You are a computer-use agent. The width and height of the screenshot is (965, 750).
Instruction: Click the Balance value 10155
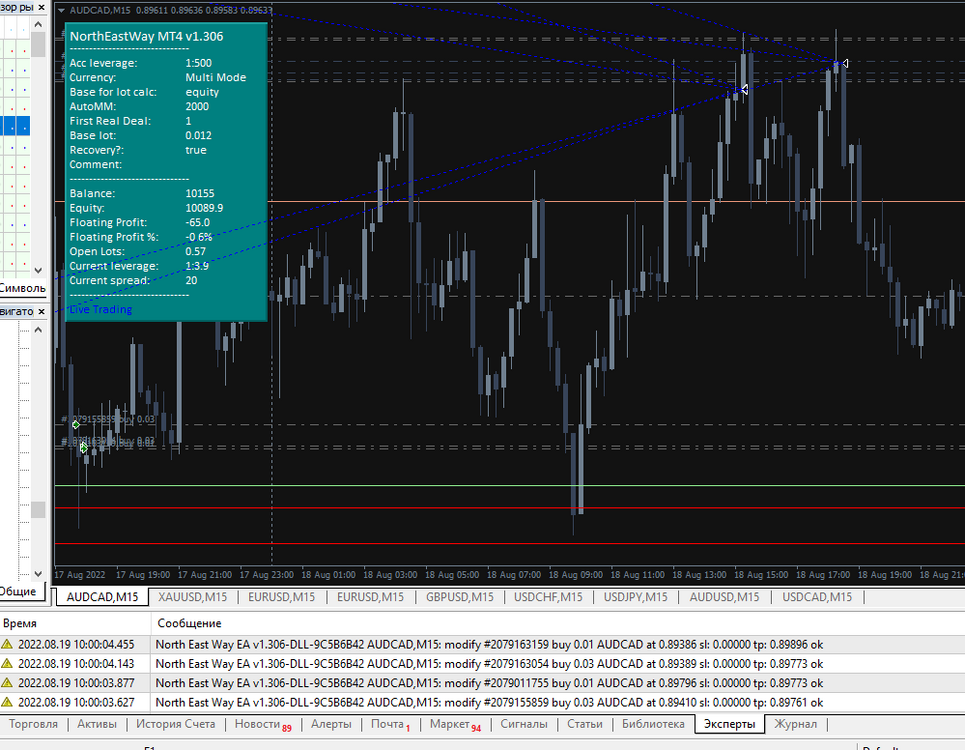tap(200, 193)
